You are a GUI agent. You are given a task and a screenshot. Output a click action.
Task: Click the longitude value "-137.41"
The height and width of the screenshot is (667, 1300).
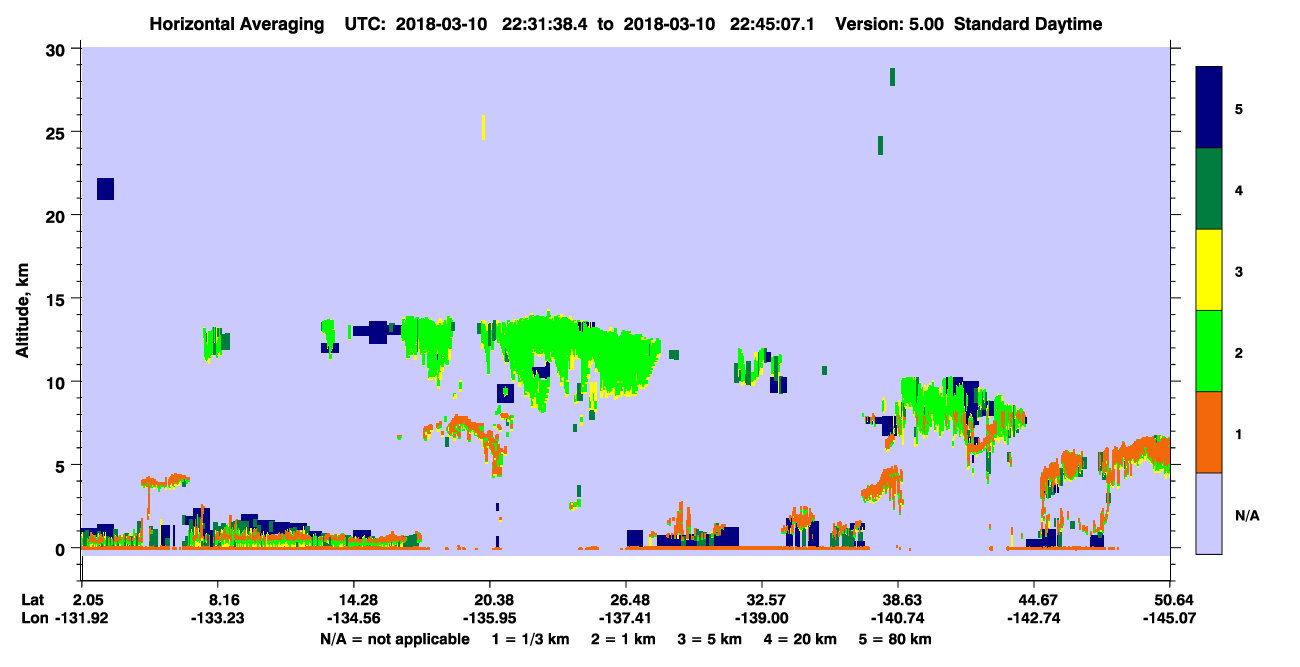point(625,618)
